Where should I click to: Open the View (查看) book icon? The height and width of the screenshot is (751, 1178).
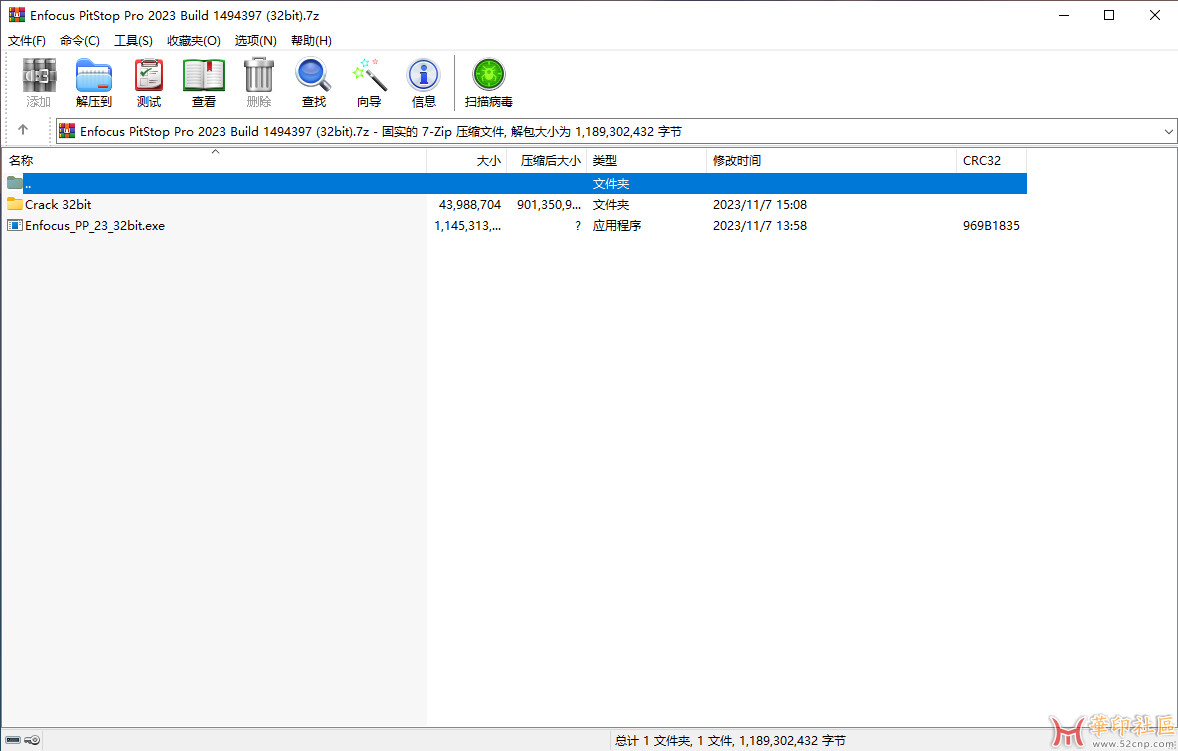pos(204,83)
